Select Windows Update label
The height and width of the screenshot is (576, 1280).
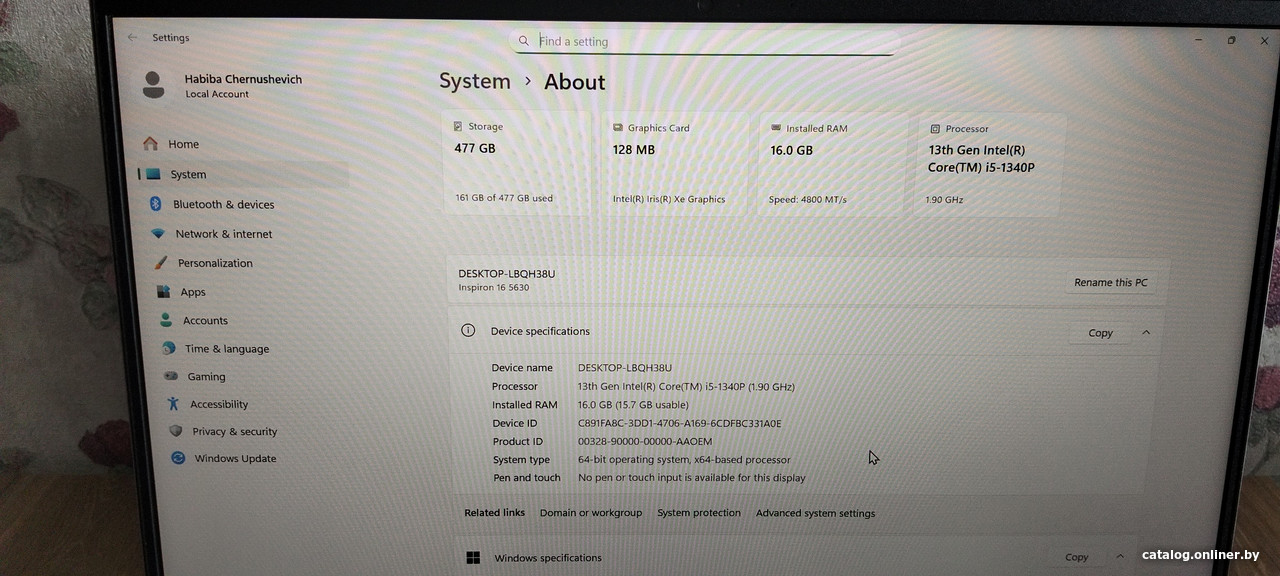click(x=235, y=458)
